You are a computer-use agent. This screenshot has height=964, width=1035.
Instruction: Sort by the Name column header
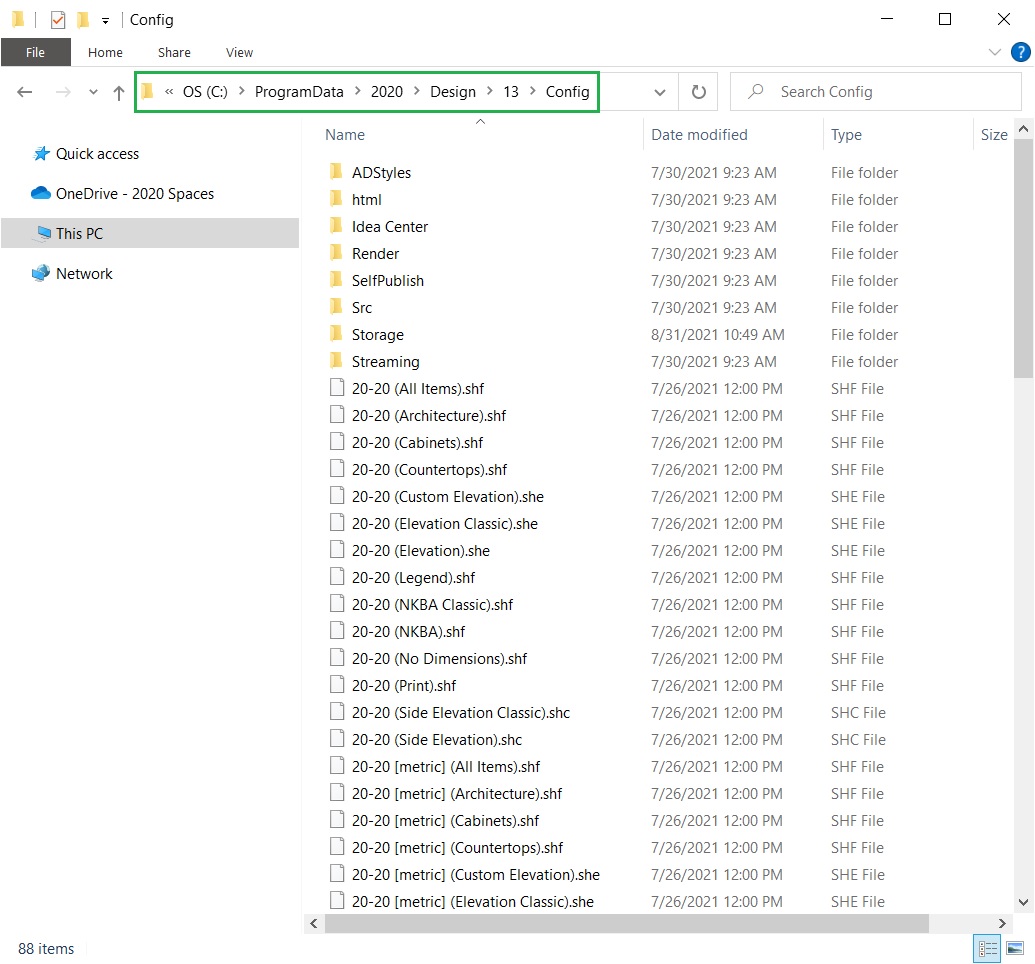click(x=345, y=135)
